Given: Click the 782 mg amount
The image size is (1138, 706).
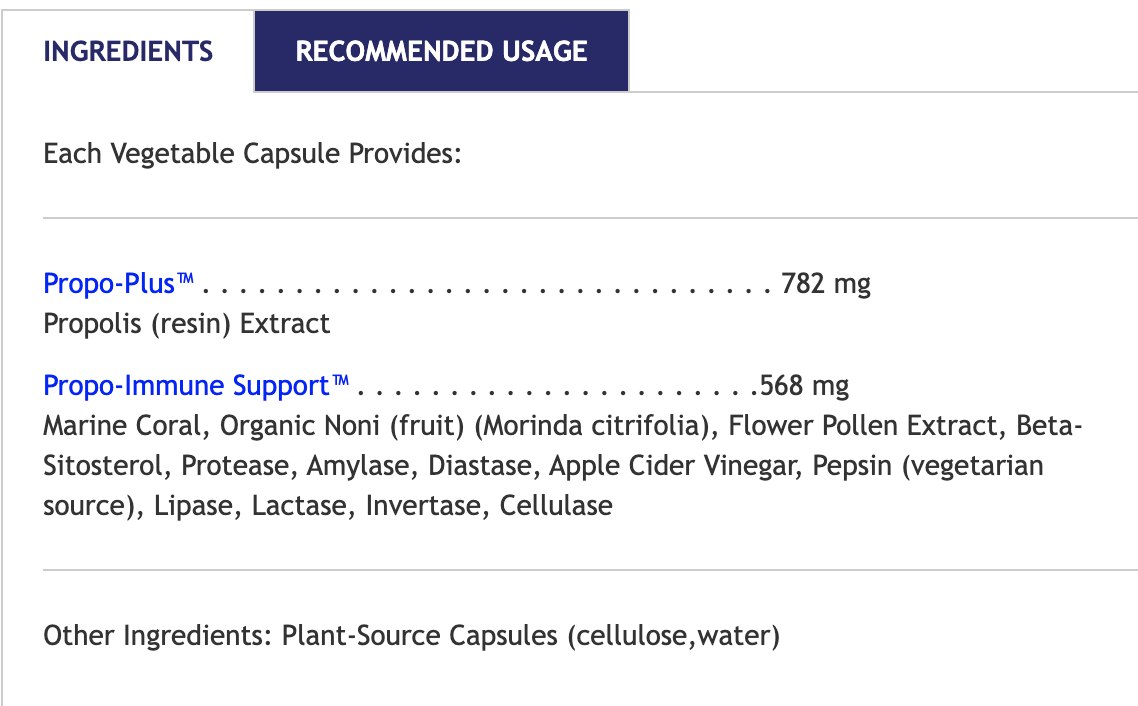Looking at the screenshot, I should [826, 284].
